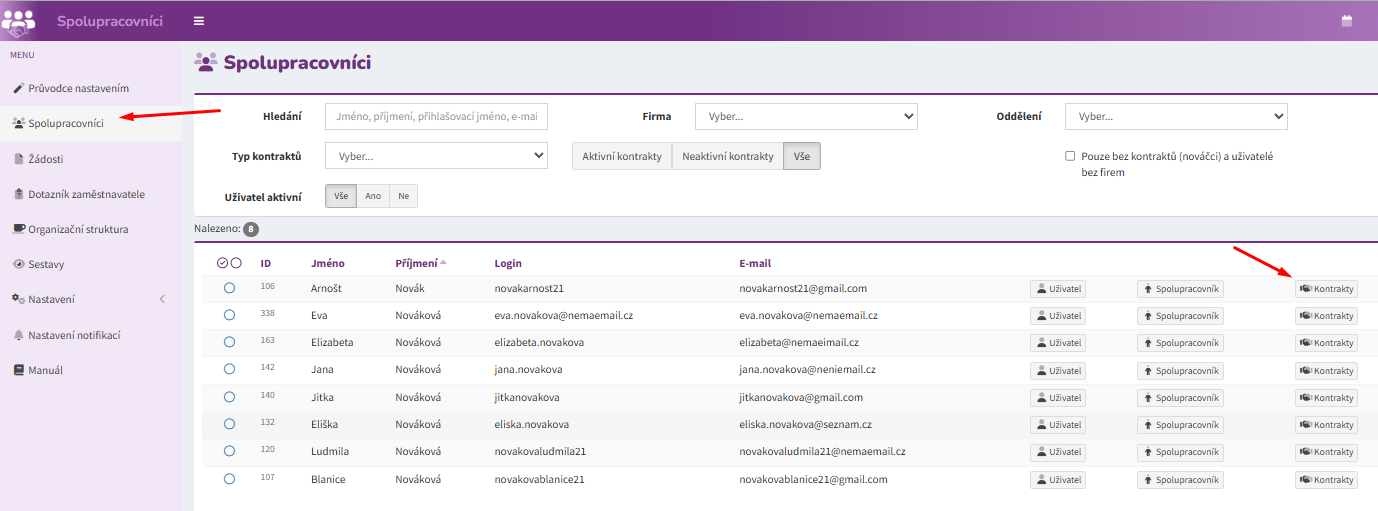Select the row radio for Blanice Nováková
This screenshot has height=511, width=1378.
(x=229, y=479)
